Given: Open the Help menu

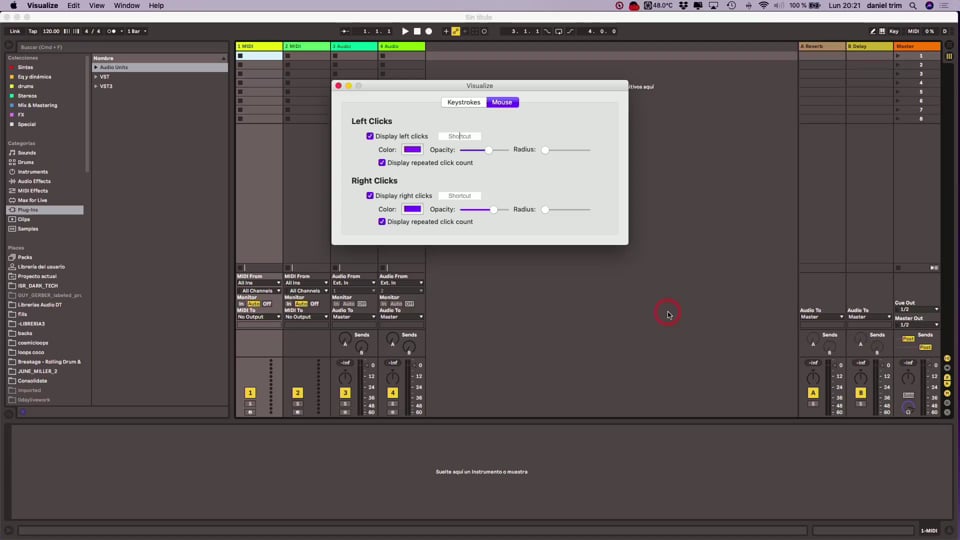Looking at the screenshot, I should pyautogui.click(x=156, y=6).
